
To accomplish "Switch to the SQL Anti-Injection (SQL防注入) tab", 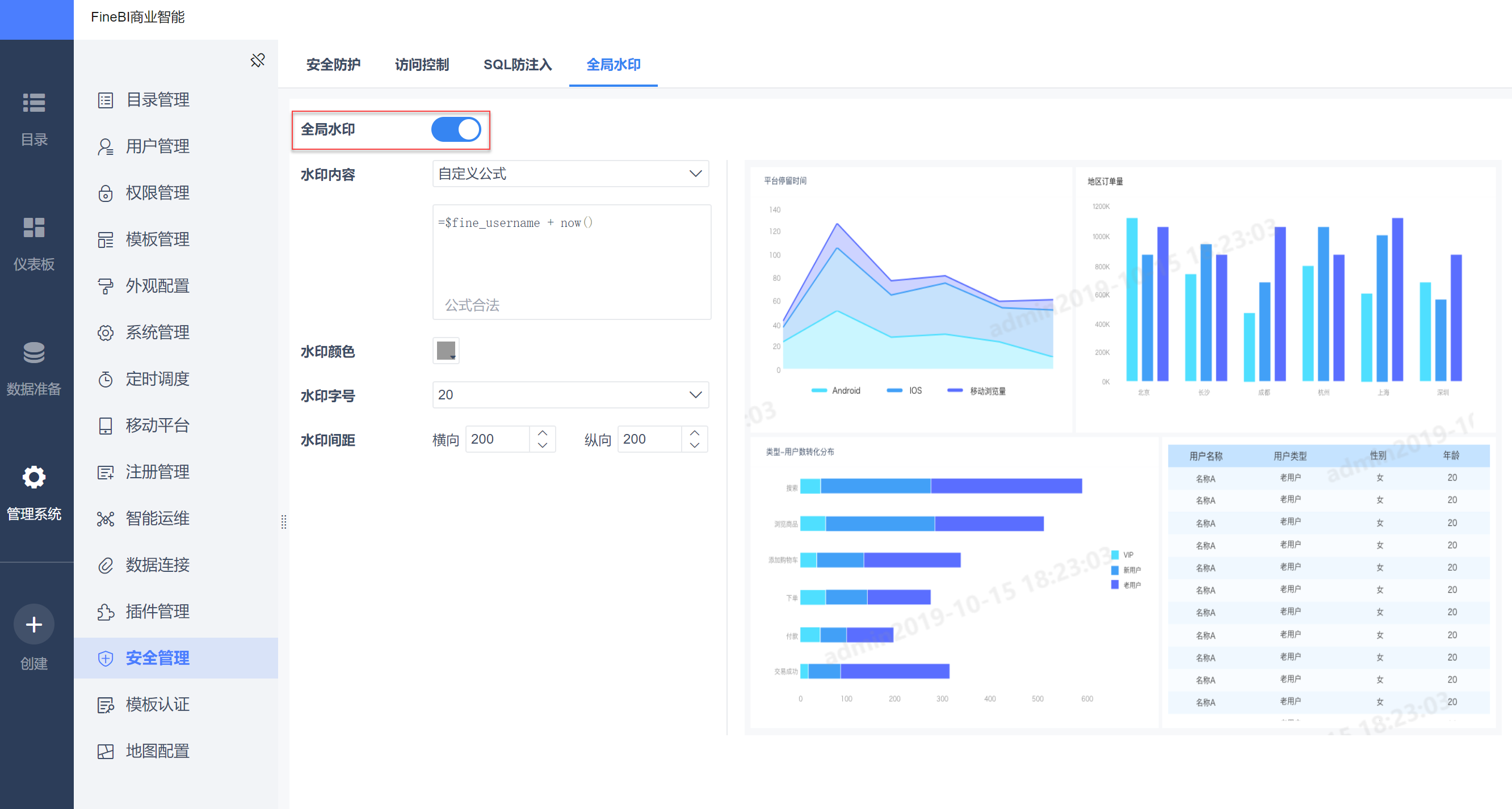I will tap(517, 65).
